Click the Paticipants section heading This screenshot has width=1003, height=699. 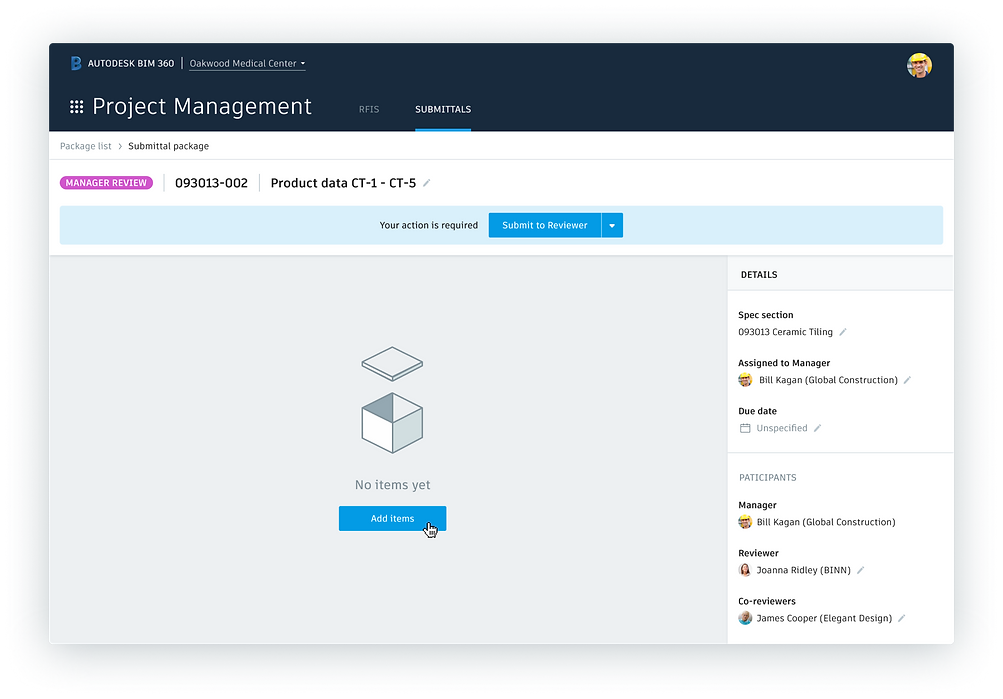pos(768,478)
